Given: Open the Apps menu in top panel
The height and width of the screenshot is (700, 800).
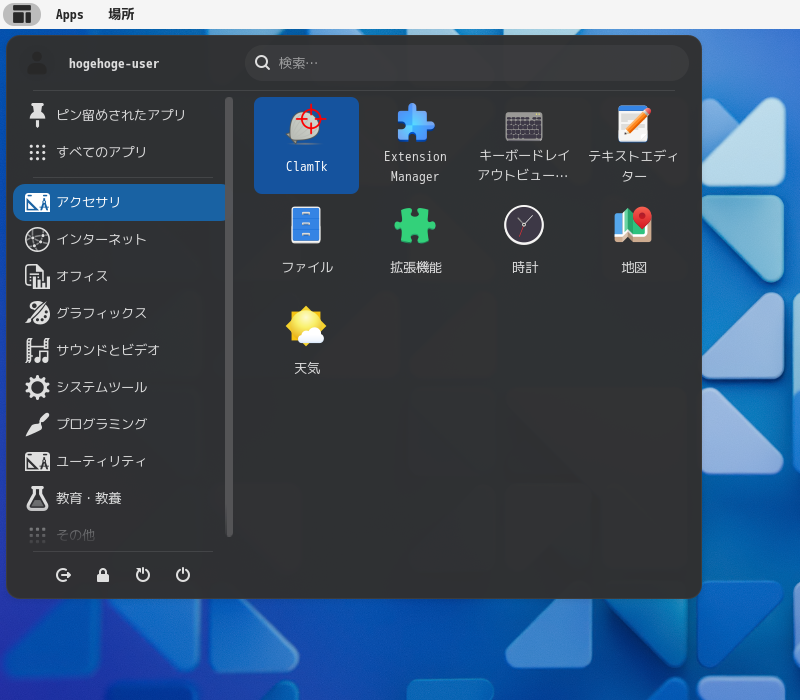Looking at the screenshot, I should pos(69,14).
